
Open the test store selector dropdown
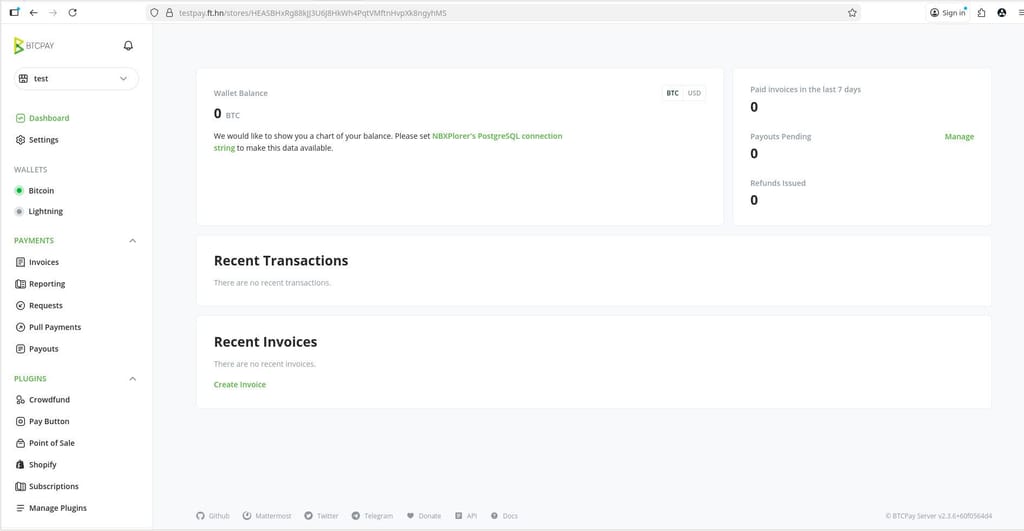76,78
